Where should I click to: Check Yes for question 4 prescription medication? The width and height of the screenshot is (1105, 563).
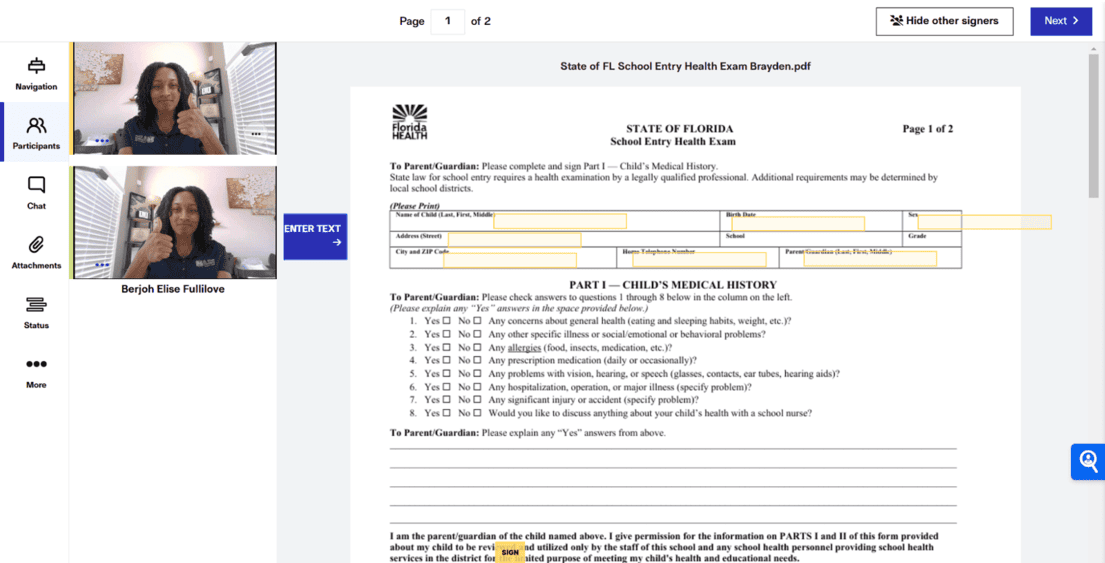pyautogui.click(x=446, y=361)
